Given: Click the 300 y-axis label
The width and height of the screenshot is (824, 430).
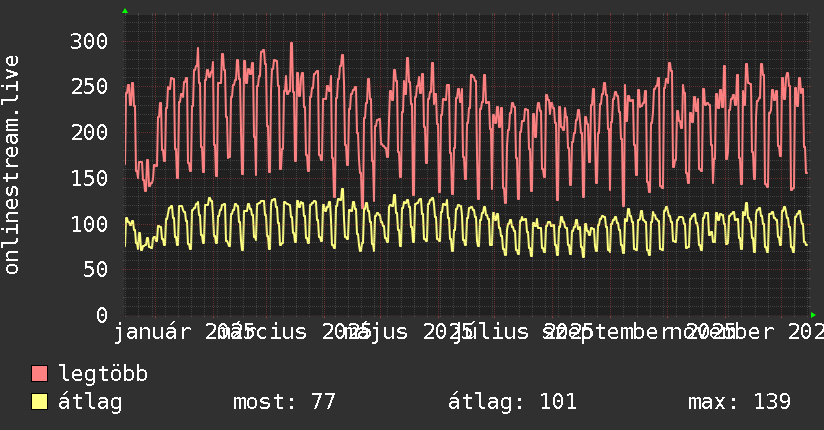Looking at the screenshot, I should point(89,41).
